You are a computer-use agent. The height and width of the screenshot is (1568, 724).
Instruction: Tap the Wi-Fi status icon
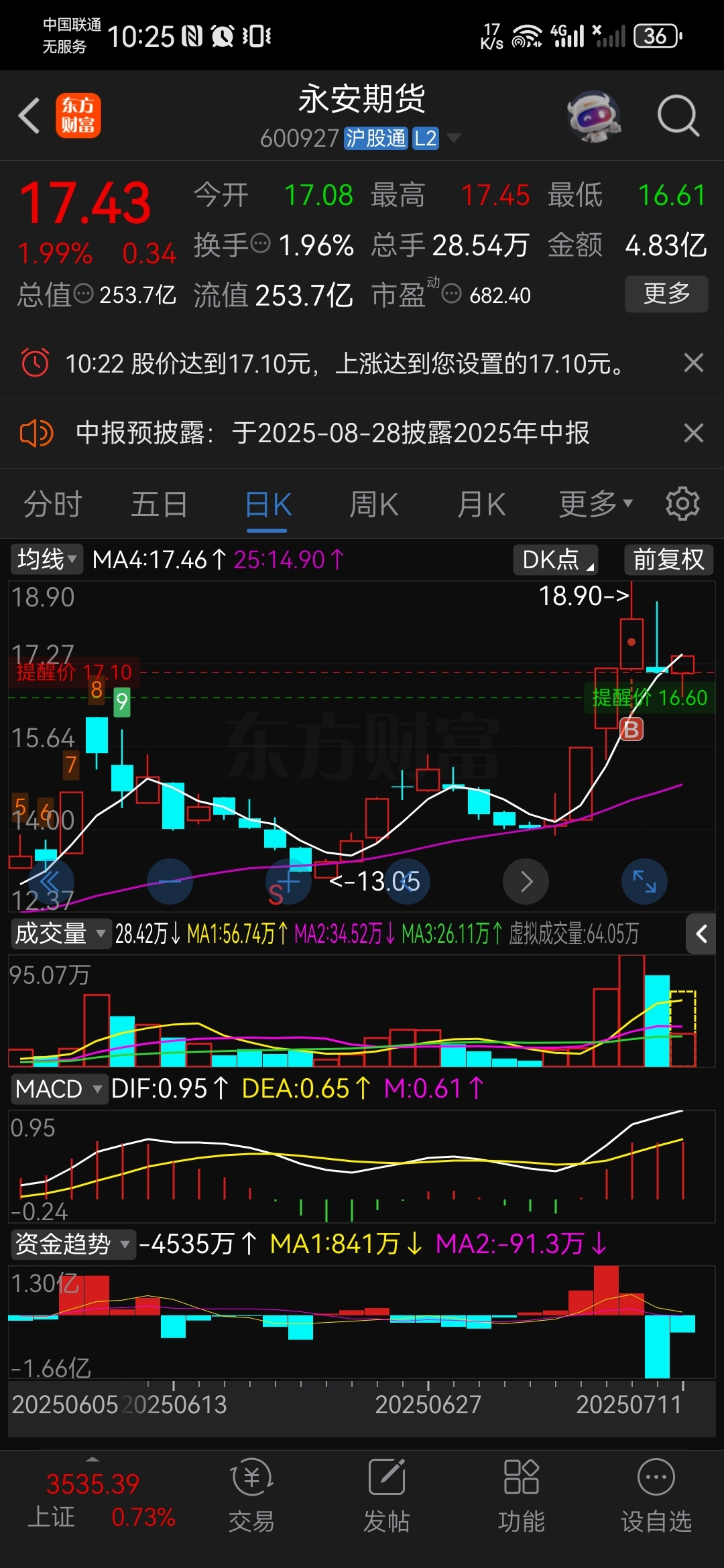pos(526,36)
